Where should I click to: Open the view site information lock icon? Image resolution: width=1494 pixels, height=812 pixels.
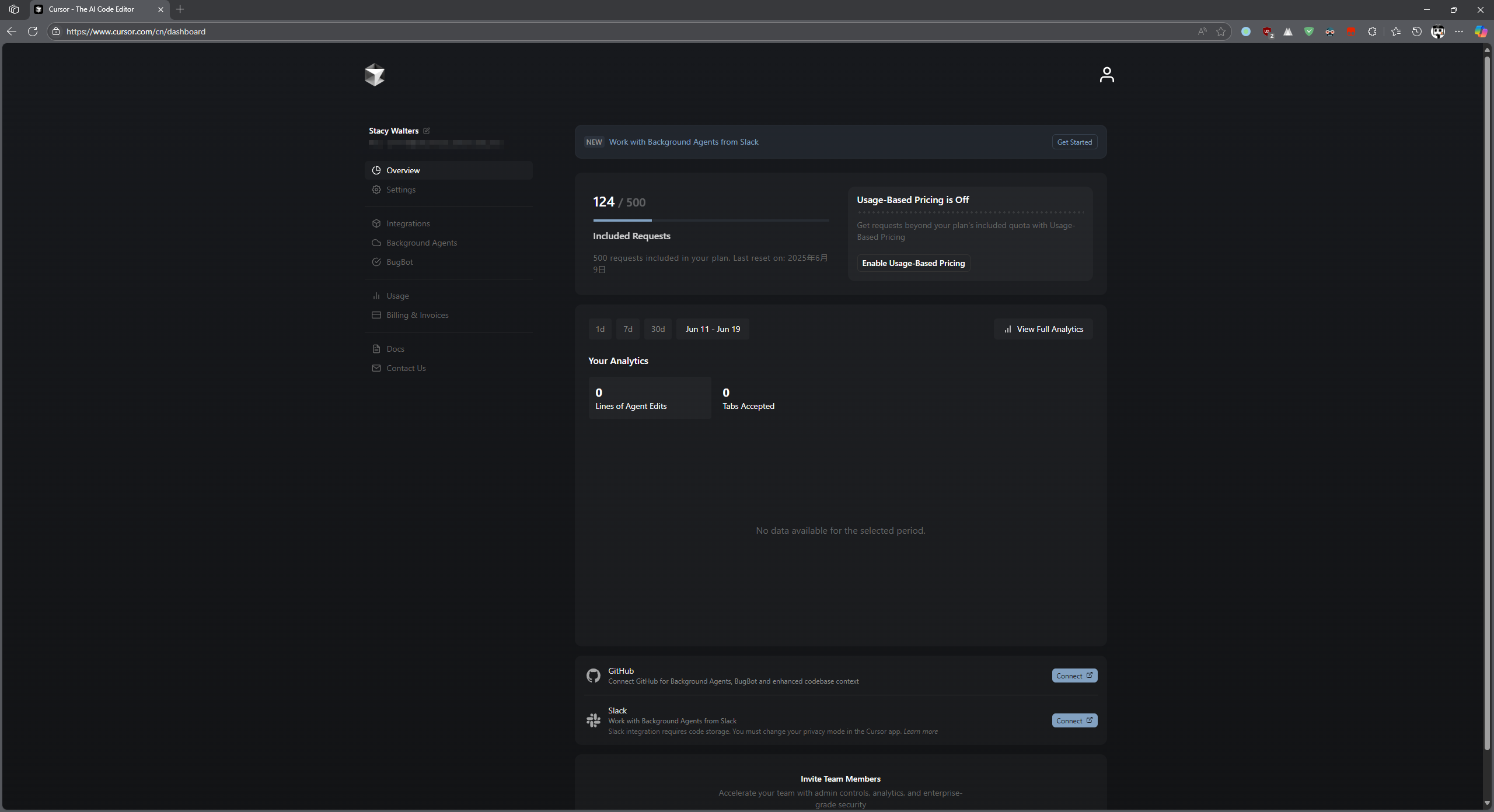tap(56, 32)
